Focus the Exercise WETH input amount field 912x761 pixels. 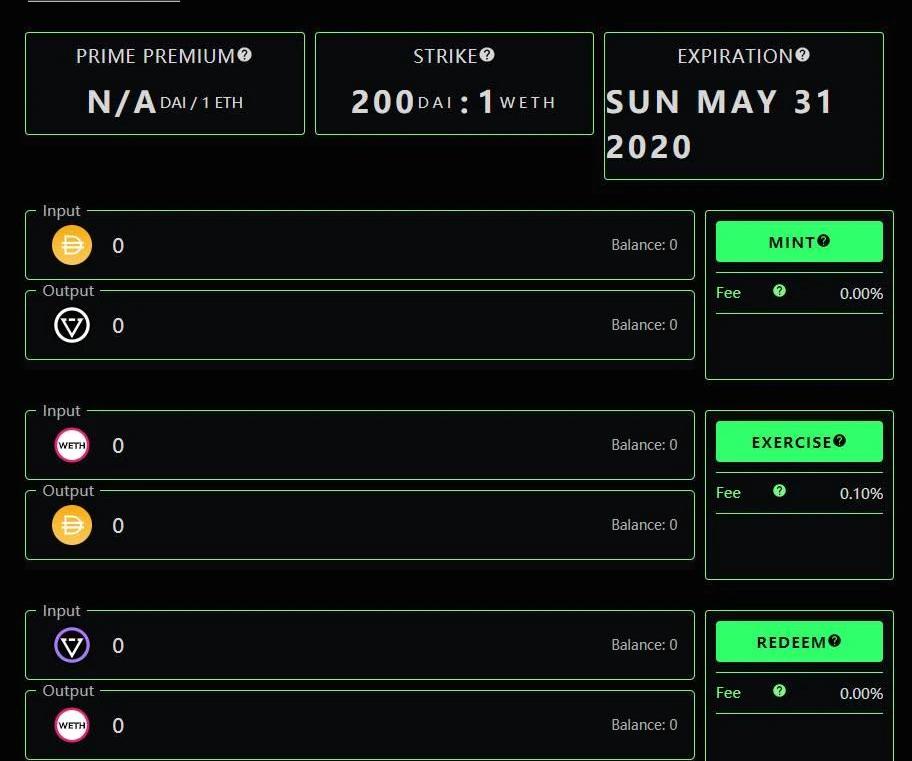click(x=350, y=445)
